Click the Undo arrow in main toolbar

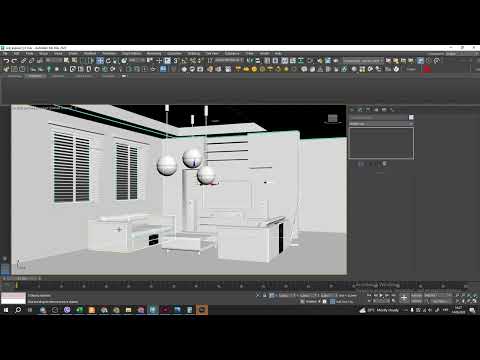(6, 61)
